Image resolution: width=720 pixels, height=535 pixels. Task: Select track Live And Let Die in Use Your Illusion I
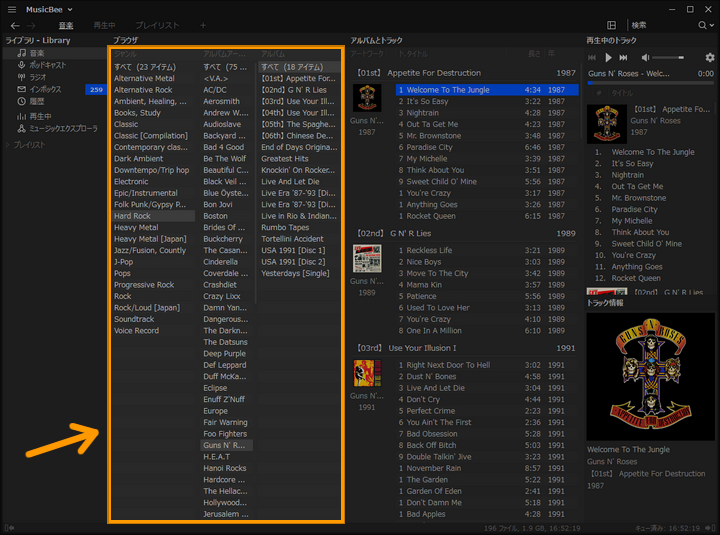(x=487, y=388)
